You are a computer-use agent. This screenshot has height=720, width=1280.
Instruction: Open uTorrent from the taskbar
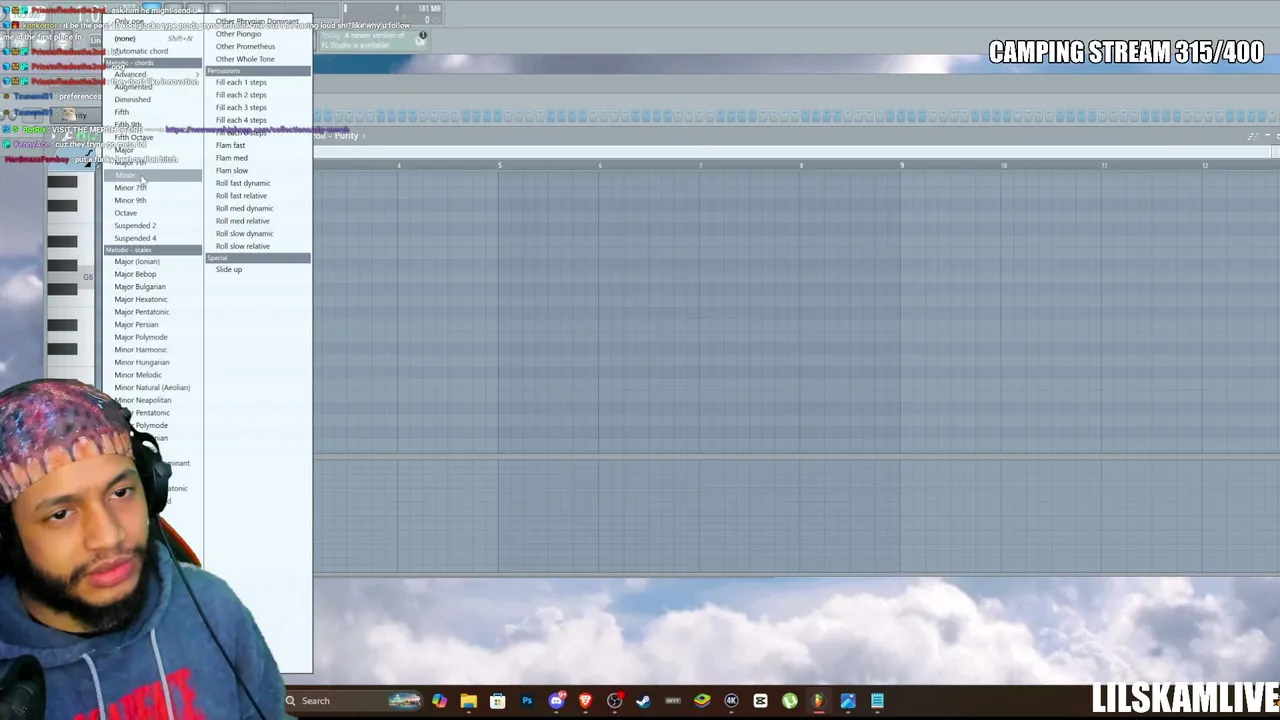pos(789,700)
